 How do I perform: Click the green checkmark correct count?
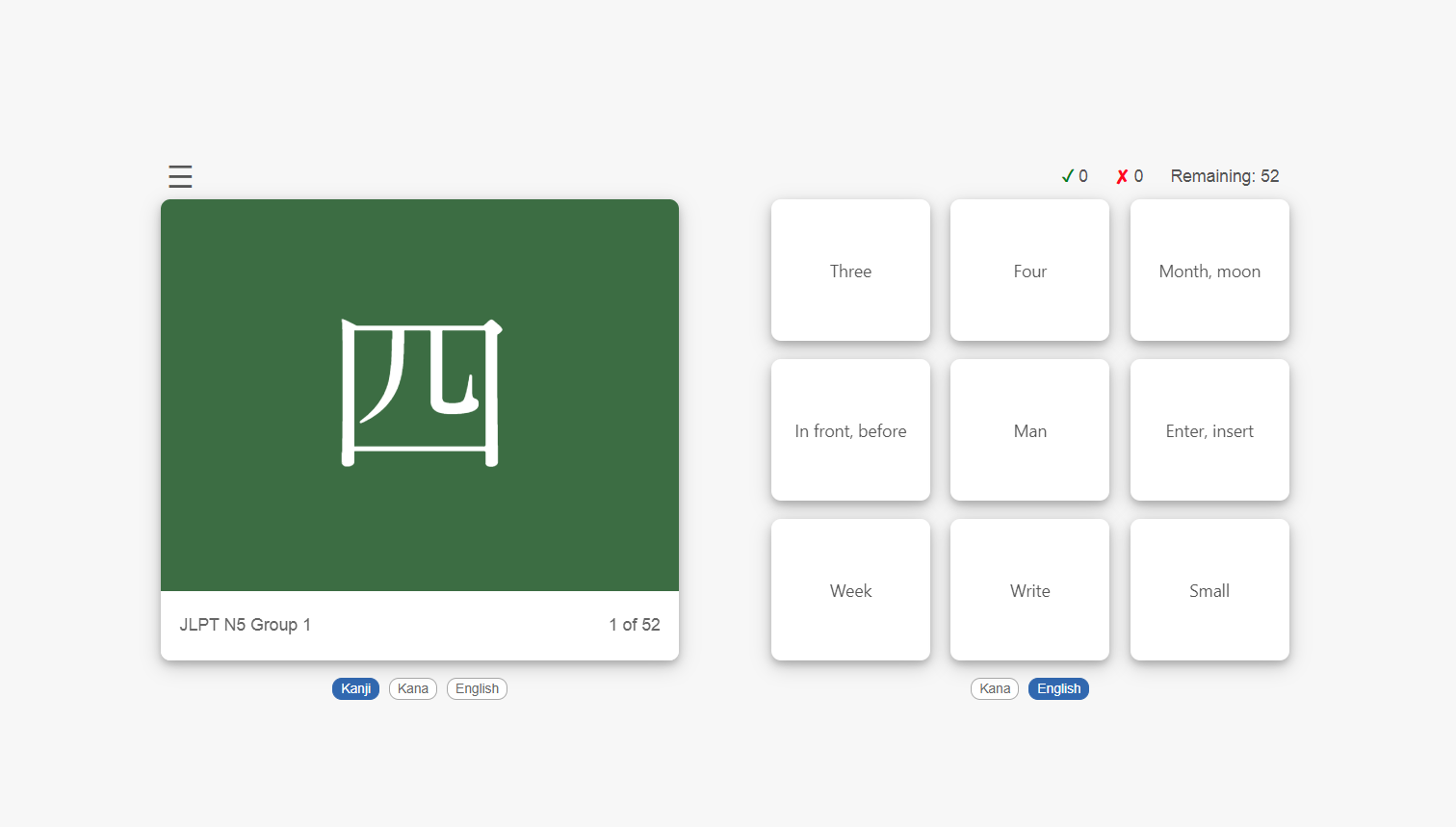[1075, 176]
